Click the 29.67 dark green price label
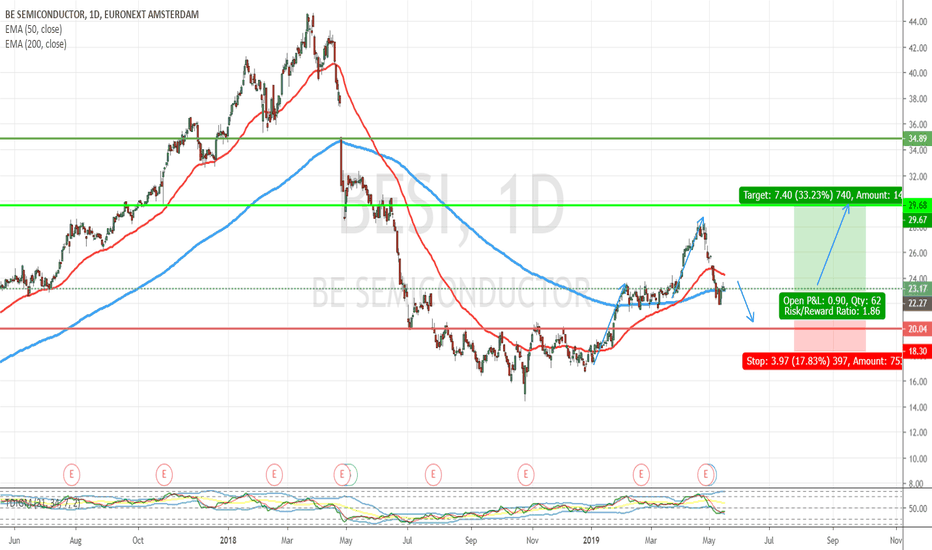This screenshot has width=932, height=550. click(x=917, y=219)
